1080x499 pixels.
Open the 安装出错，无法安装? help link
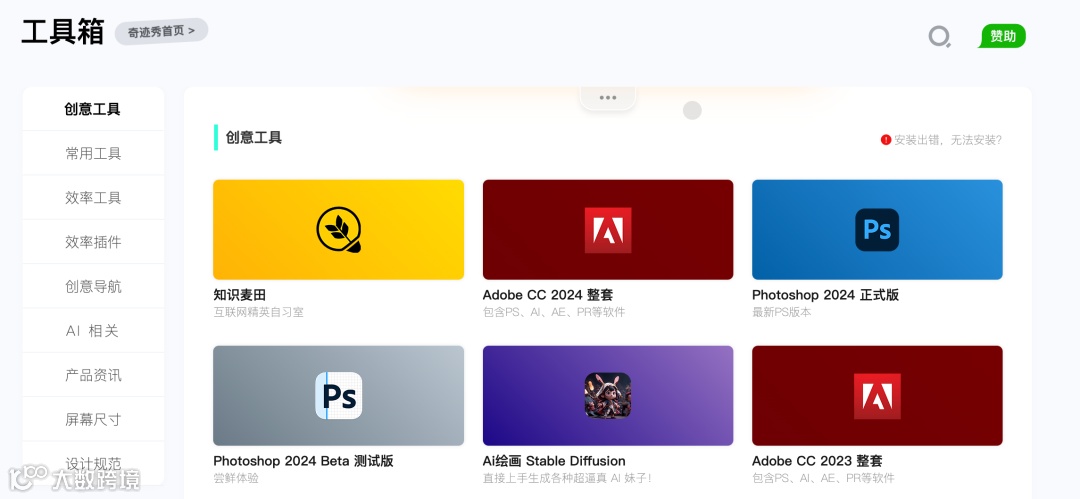(x=947, y=140)
